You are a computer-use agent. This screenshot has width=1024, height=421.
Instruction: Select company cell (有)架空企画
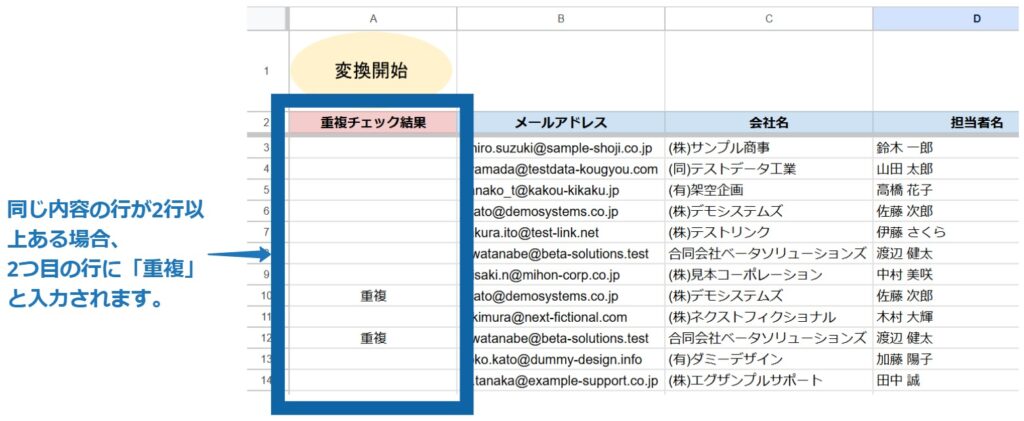769,191
